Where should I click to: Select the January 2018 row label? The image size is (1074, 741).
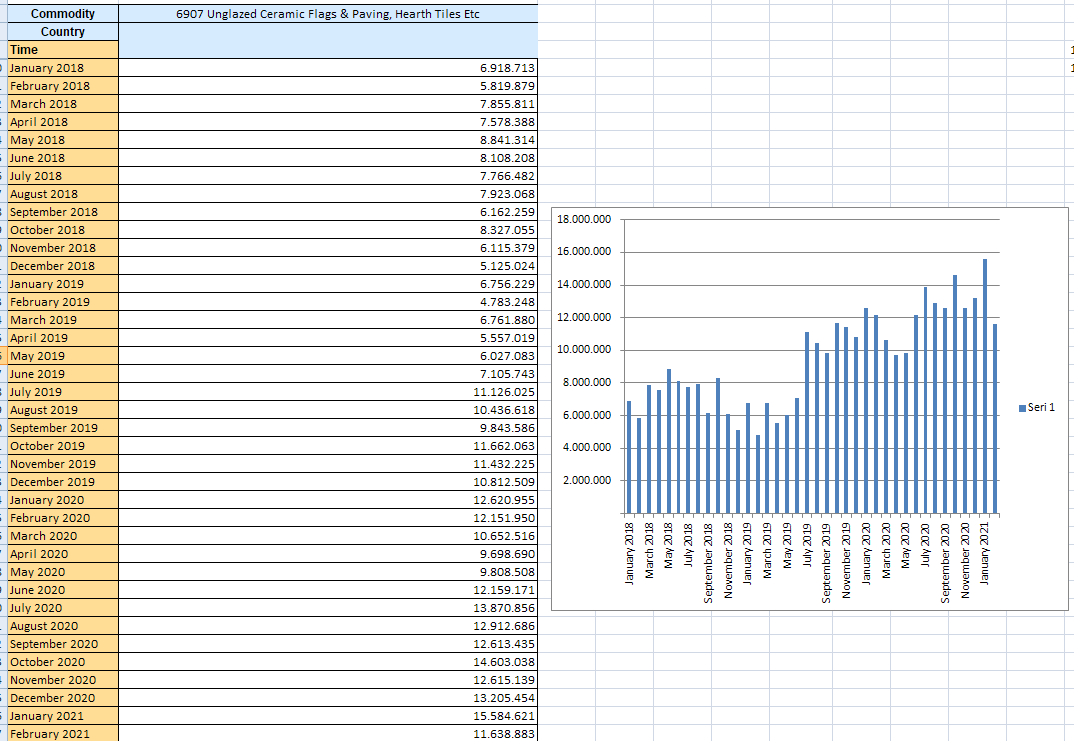coord(63,68)
